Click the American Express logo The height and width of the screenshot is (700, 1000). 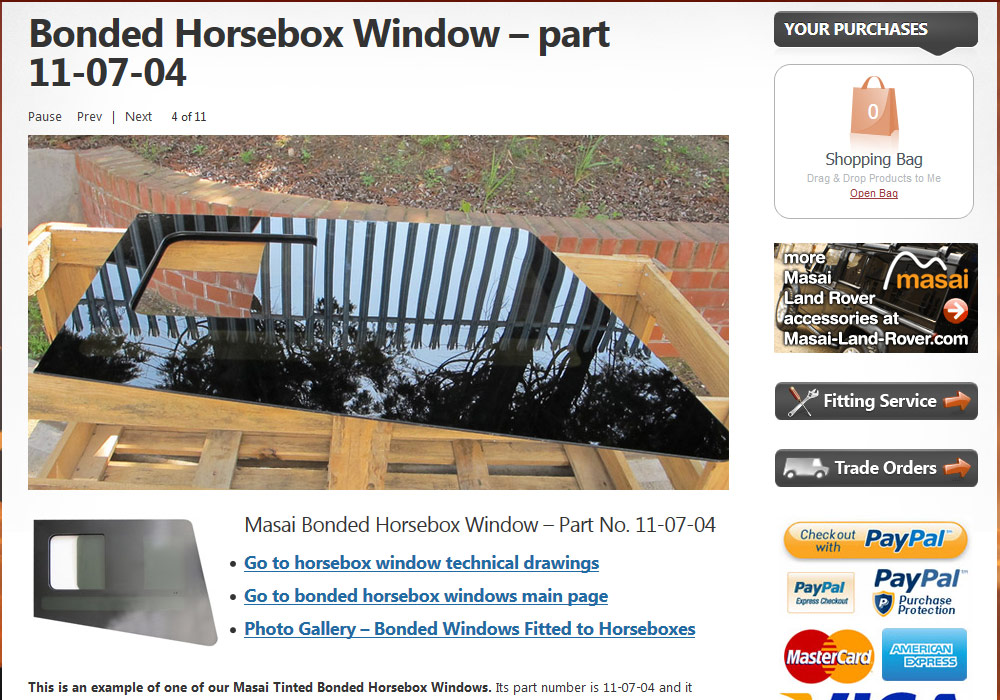pos(924,655)
